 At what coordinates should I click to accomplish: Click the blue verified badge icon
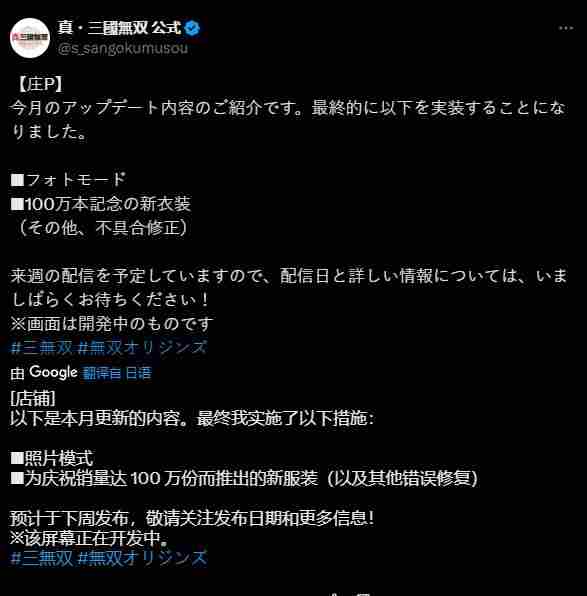point(192,28)
